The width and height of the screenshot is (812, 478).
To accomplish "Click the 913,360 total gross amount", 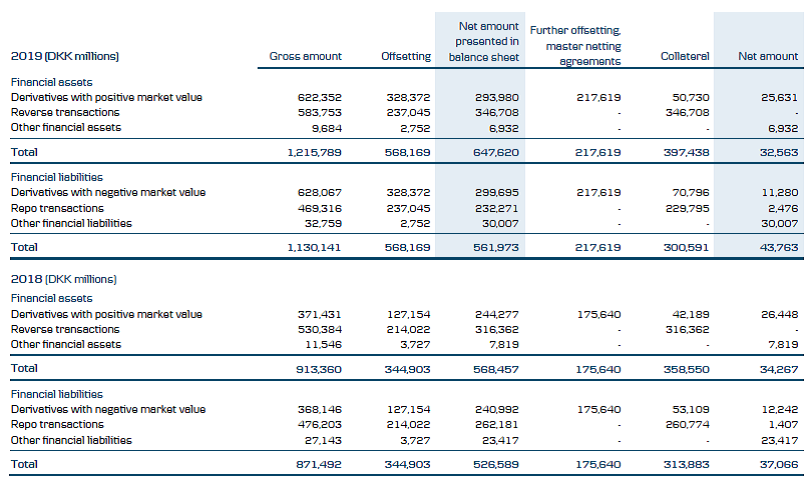I will click(320, 369).
